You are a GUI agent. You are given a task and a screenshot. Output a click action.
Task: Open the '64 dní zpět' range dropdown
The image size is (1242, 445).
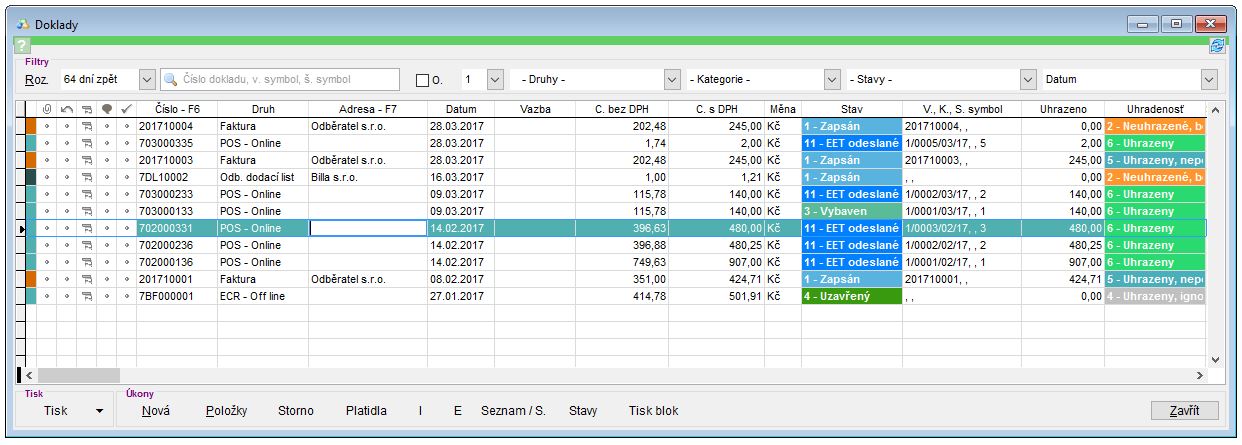click(147, 79)
